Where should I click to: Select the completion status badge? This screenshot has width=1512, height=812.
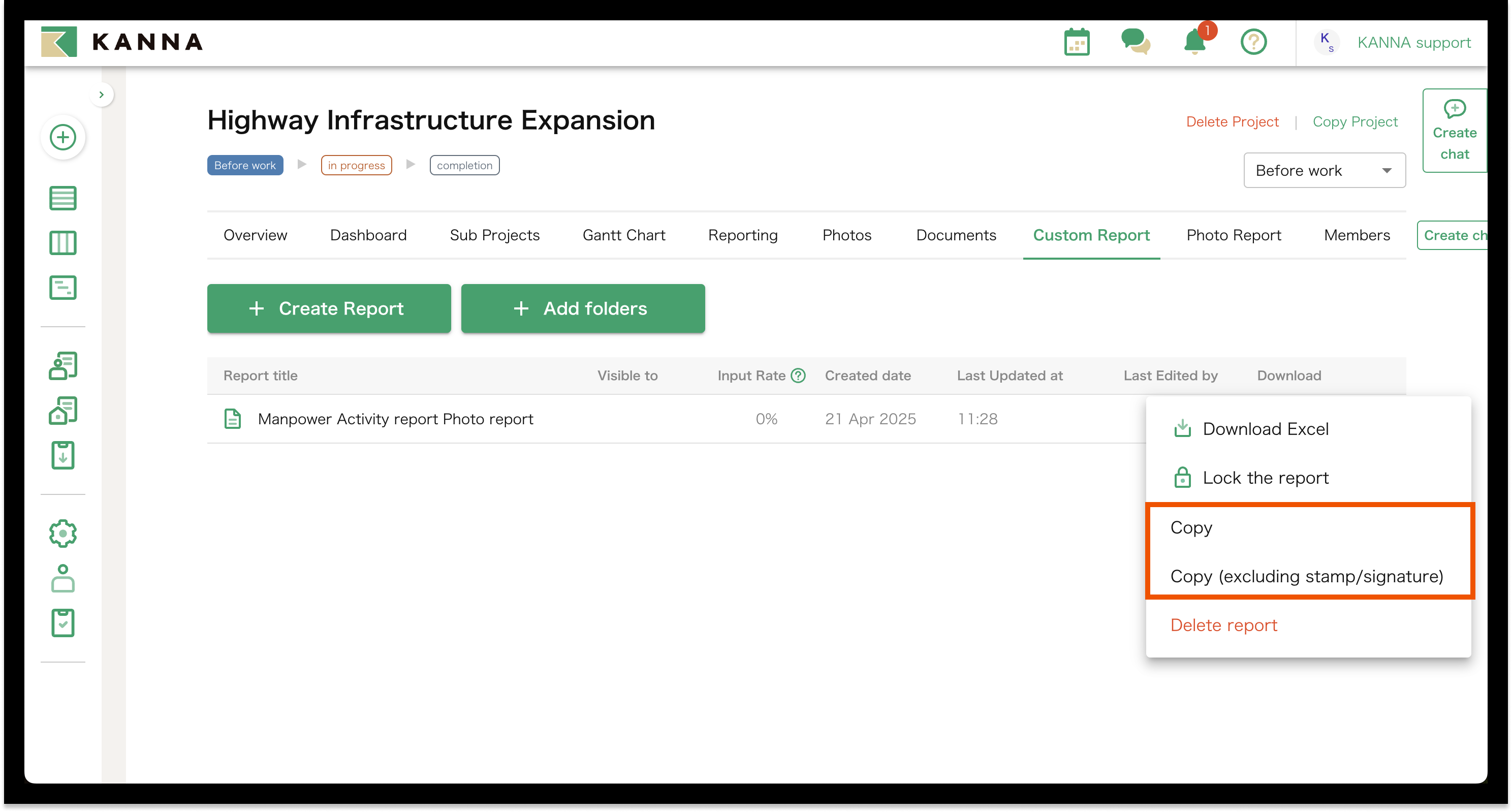click(464, 165)
